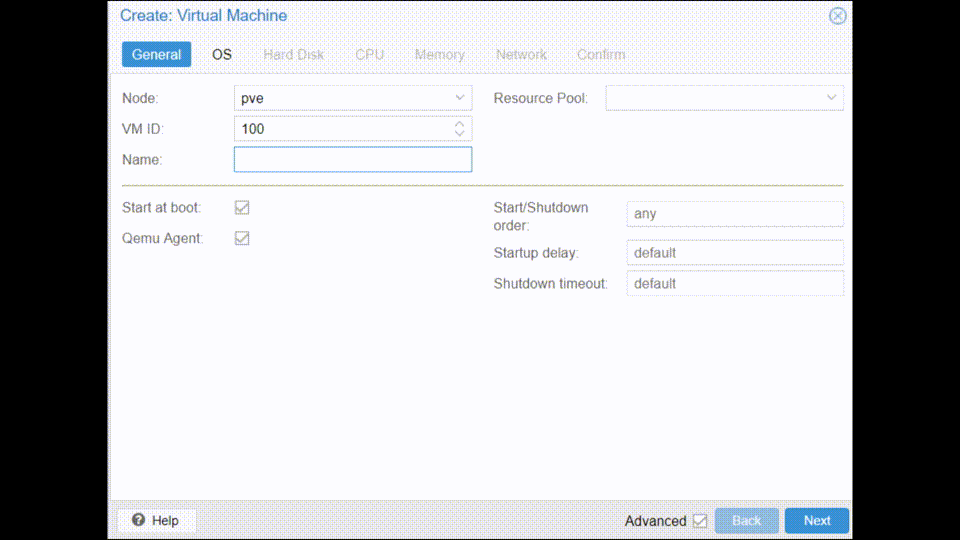Expand the Resource Pool dropdown

click(831, 98)
